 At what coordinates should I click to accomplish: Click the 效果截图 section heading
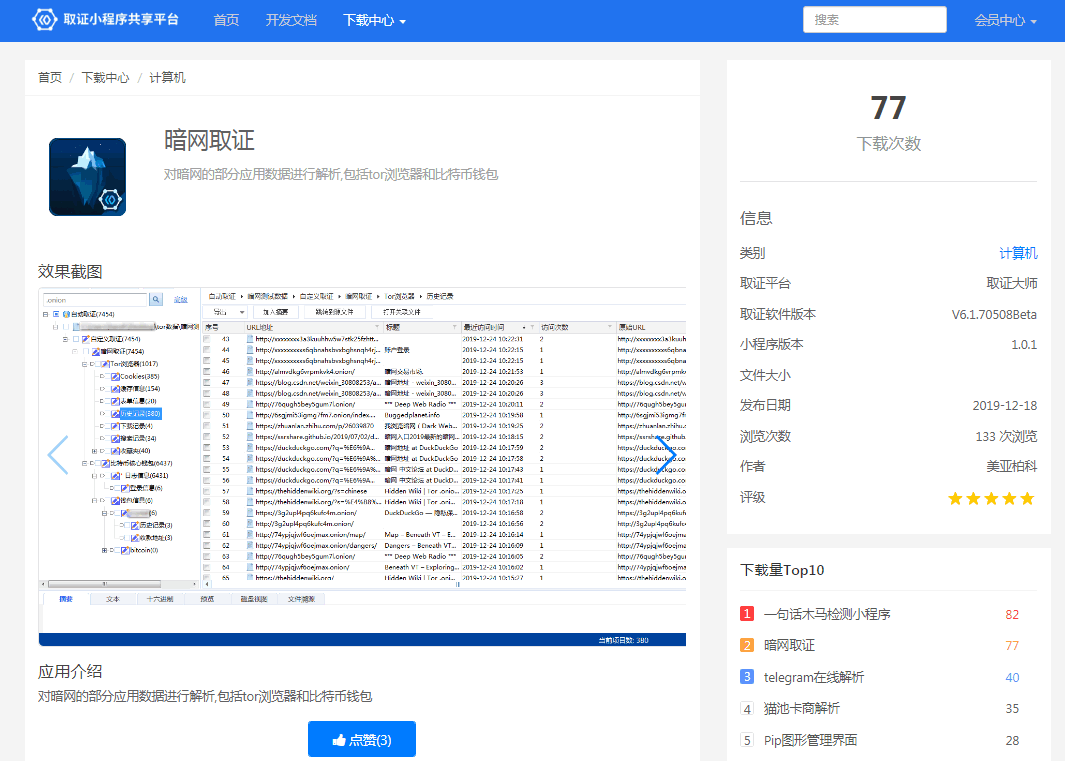pos(70,272)
